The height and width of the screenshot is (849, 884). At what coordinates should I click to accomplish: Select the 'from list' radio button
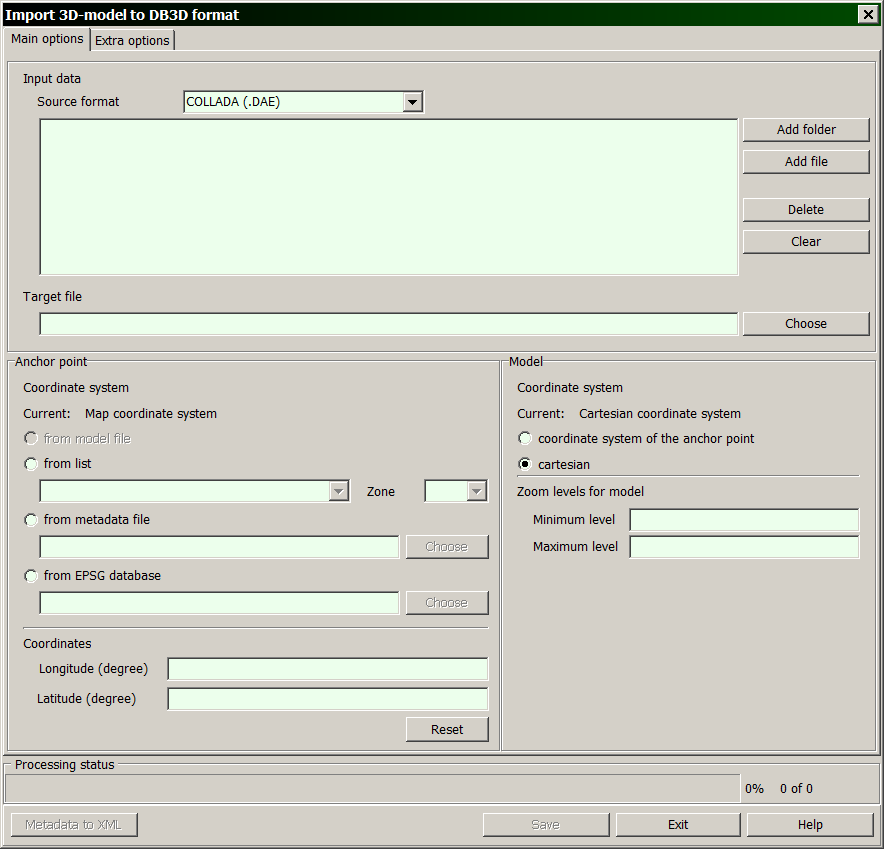pyautogui.click(x=31, y=464)
